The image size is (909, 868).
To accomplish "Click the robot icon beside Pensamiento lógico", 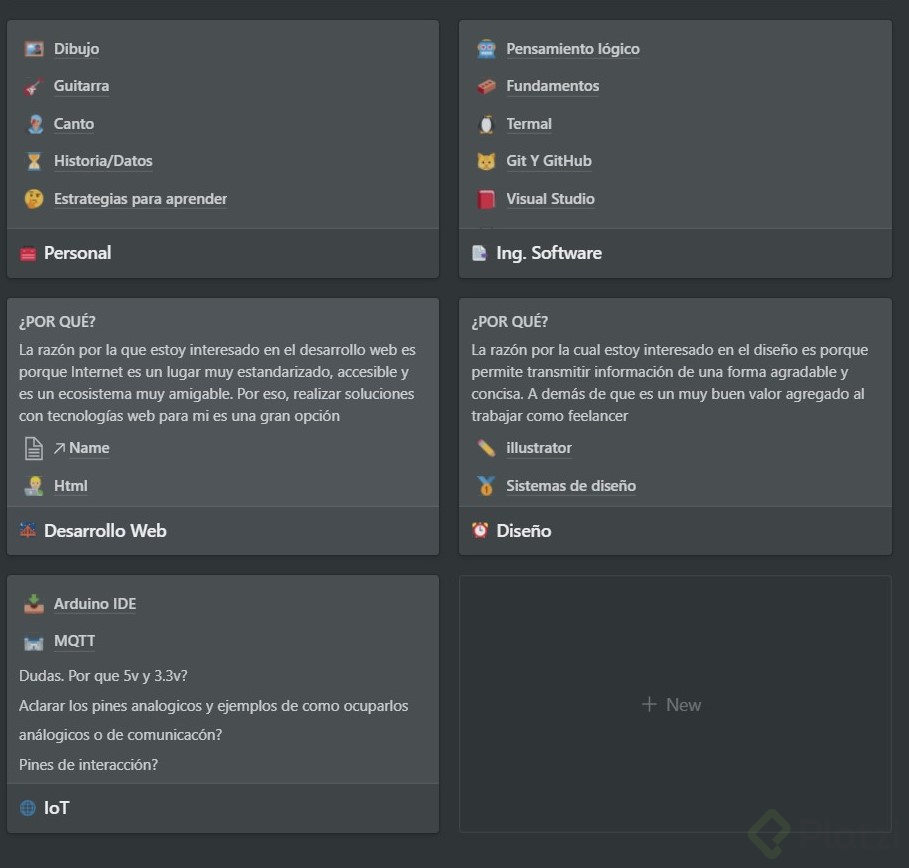I will click(485, 48).
